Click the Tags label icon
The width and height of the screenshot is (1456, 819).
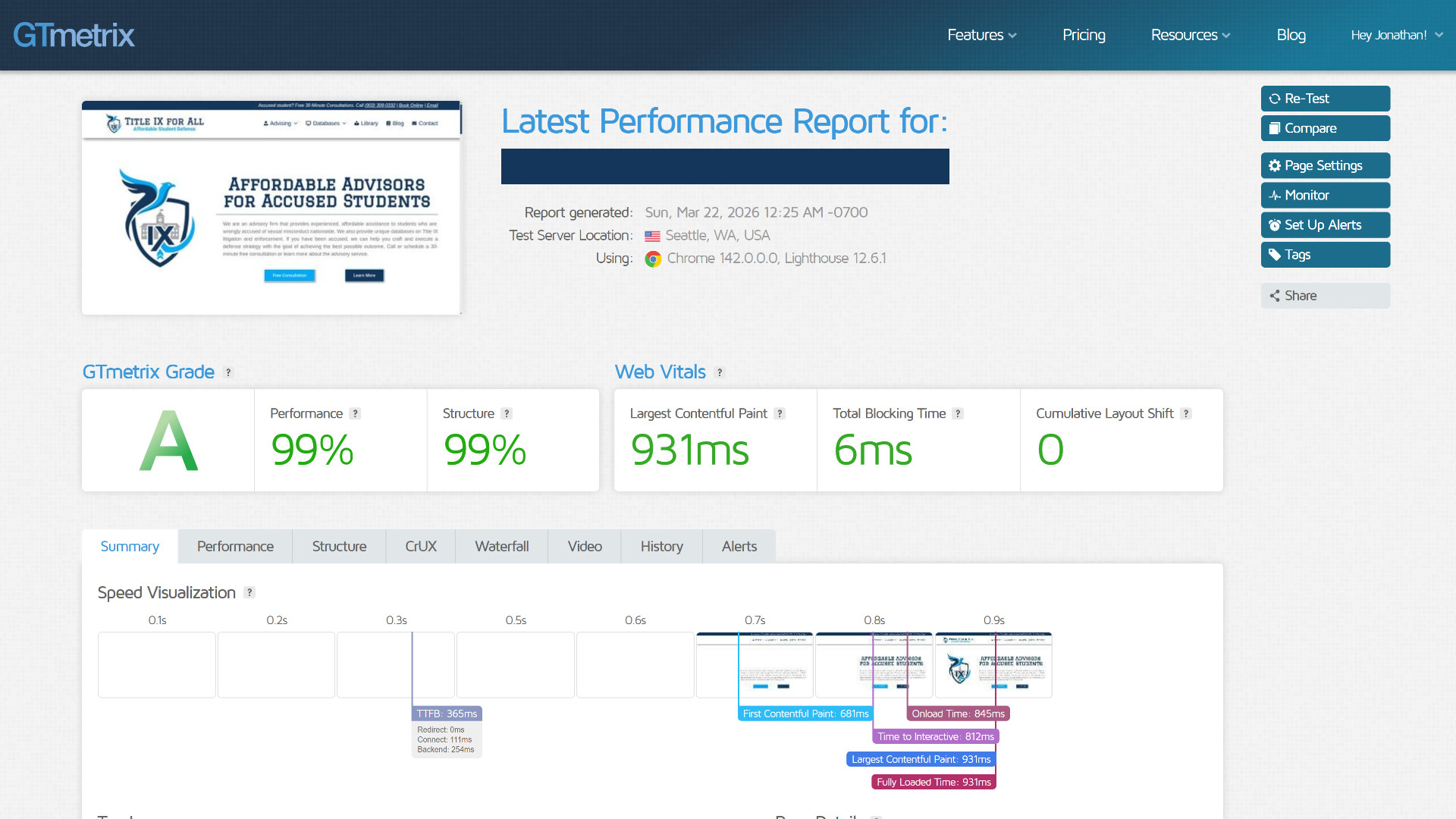(1275, 255)
